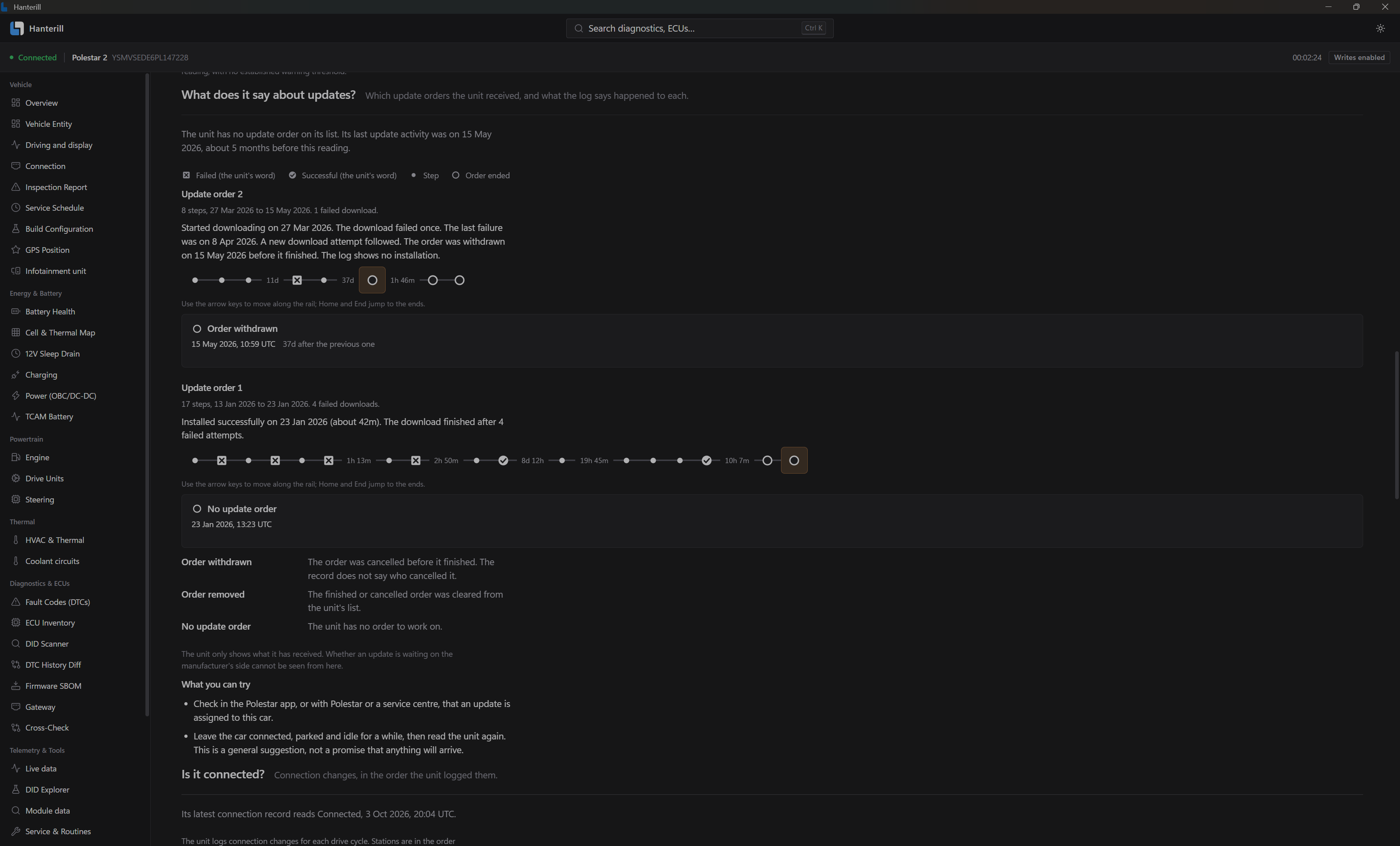Click the HVAC & Thermal thermometer icon
This screenshot has width=1400, height=846.
[x=15, y=540]
